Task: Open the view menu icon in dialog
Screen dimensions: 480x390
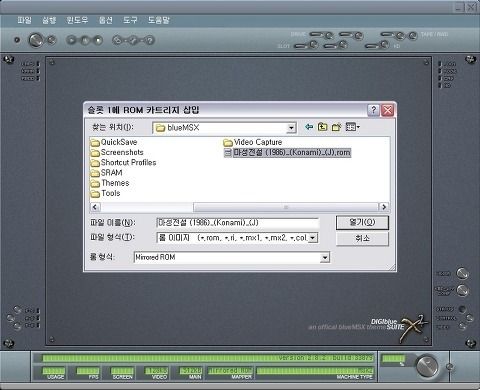Action: 352,127
